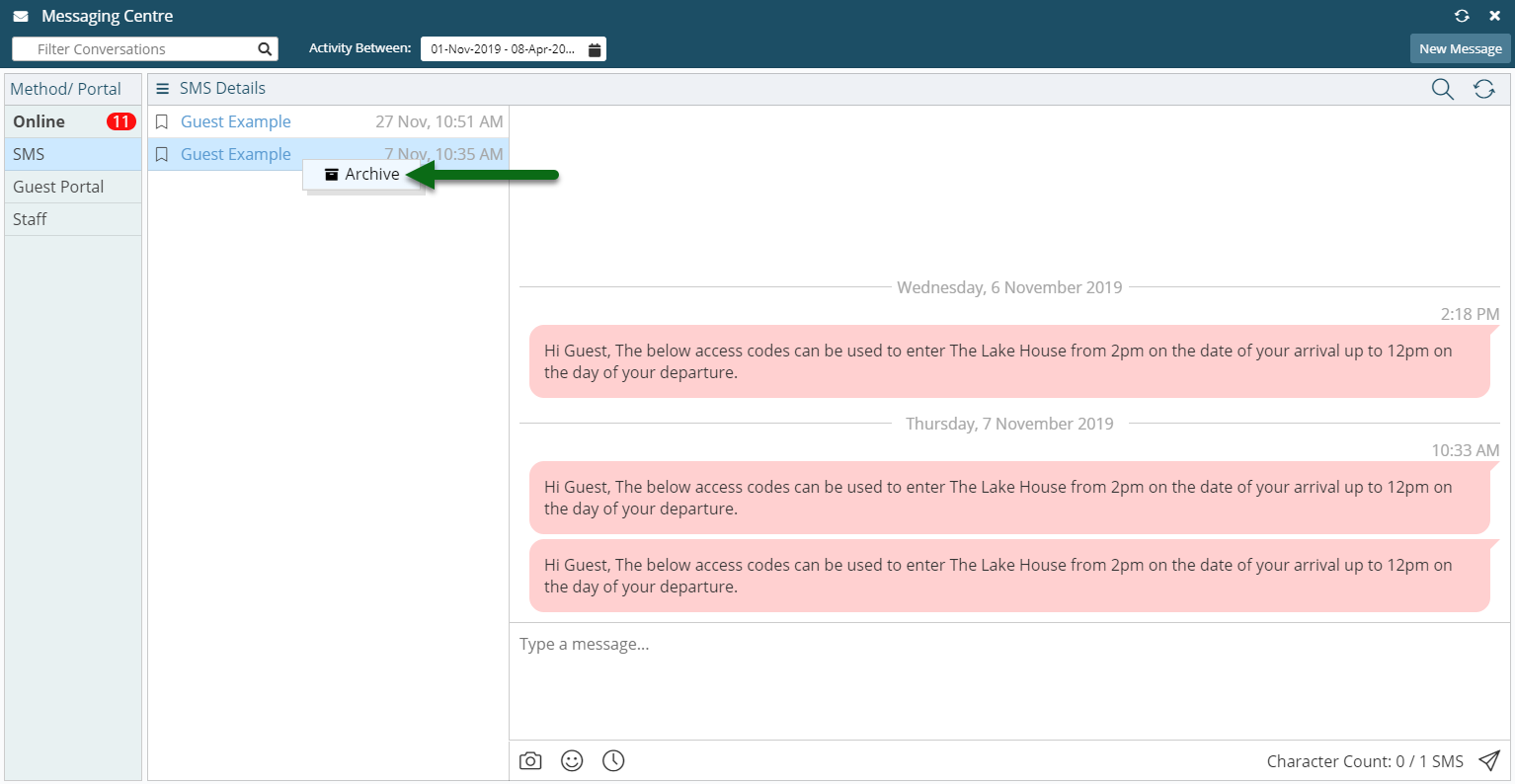Image resolution: width=1515 pixels, height=784 pixels.
Task: Click the Thursday, 7 November 2019 date label
Action: coord(1009,424)
